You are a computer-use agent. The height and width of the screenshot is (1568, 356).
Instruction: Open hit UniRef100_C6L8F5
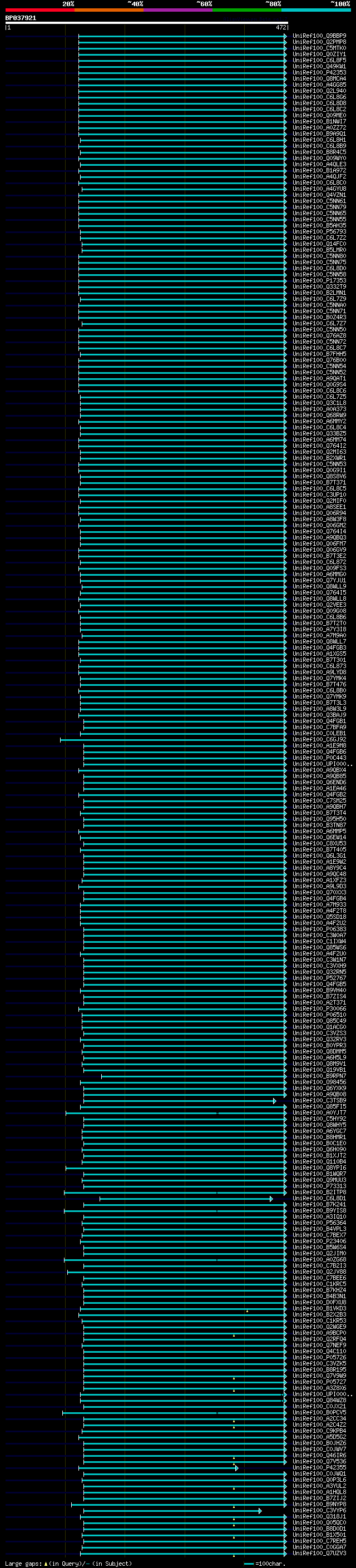(x=319, y=60)
